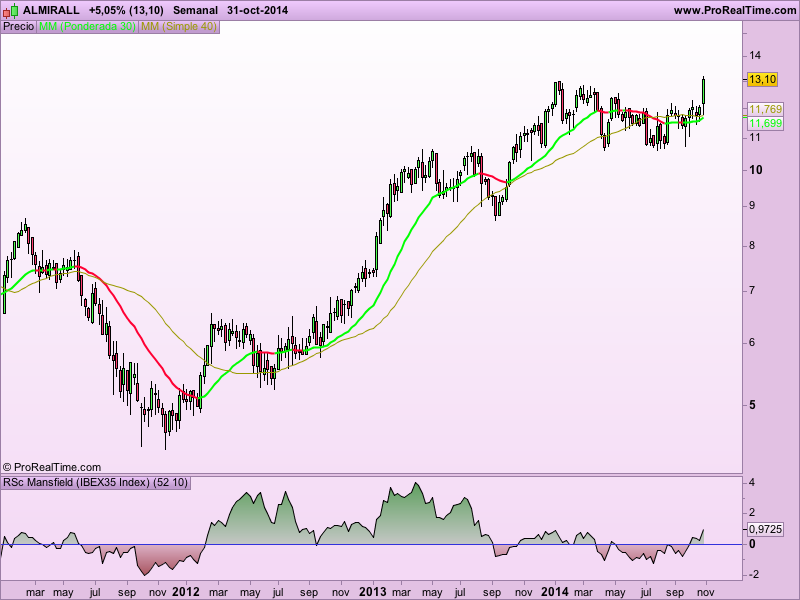Viewport: 800px width, 600px height.
Task: Click the 31-oct-2014 date in header
Action: click(257, 10)
